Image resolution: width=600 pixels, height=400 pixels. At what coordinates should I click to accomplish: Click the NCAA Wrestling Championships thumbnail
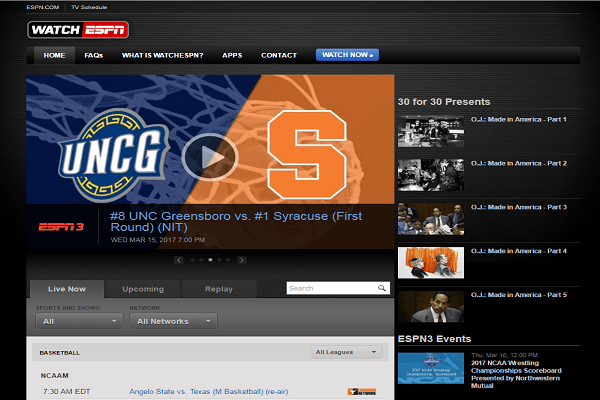pos(431,368)
